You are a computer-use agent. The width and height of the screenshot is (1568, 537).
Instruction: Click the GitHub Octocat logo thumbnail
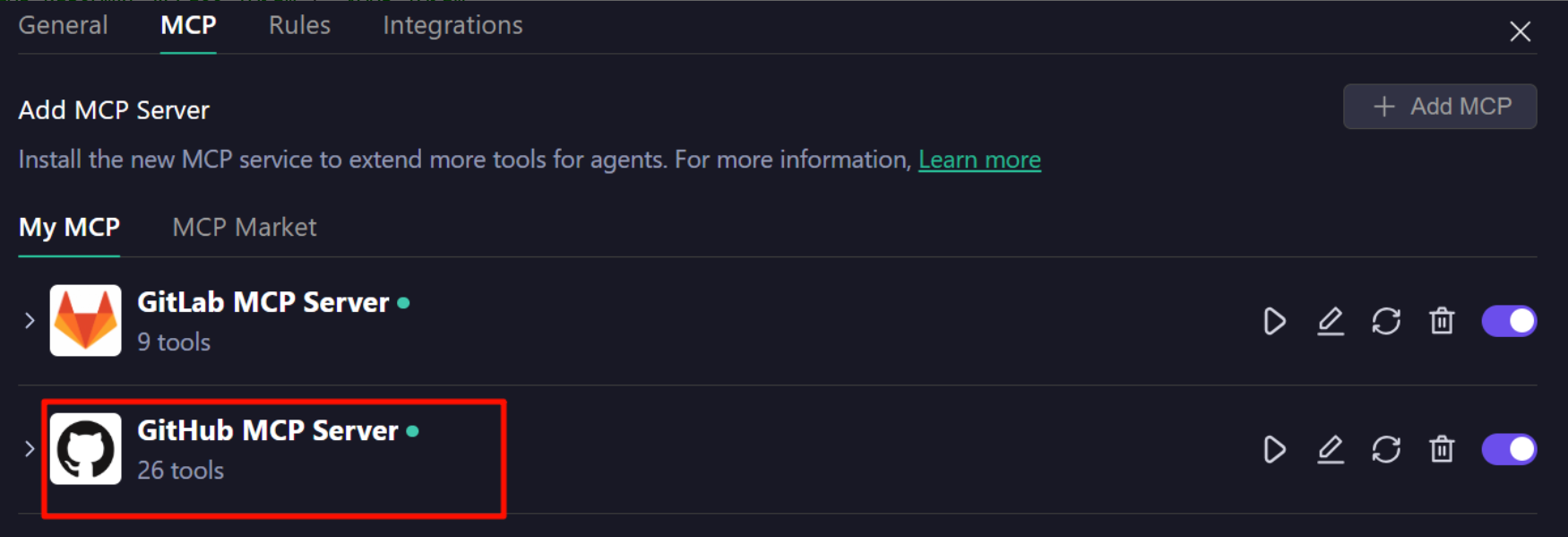(x=86, y=449)
